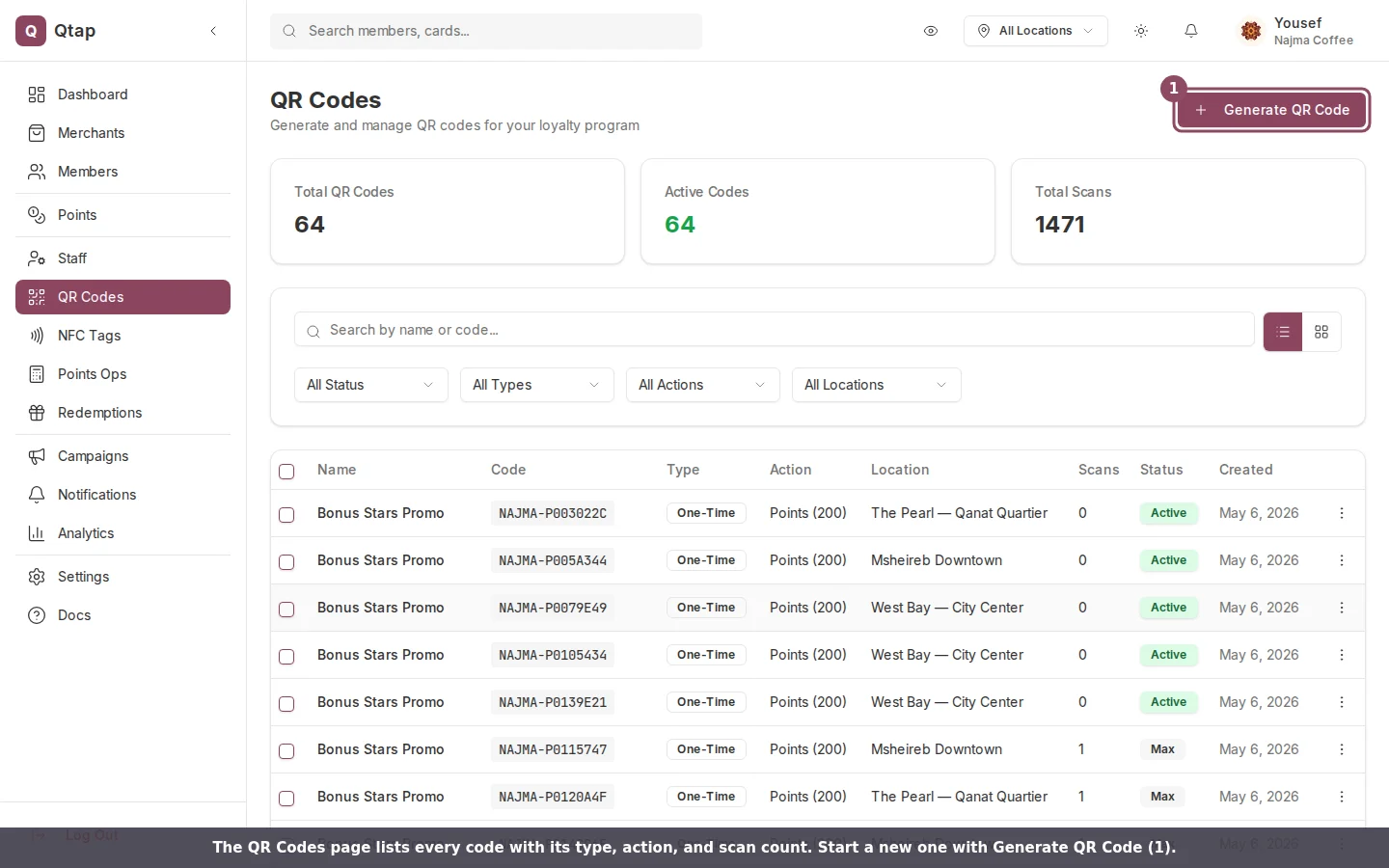Select row checkbox for NAJMA-P0105434

click(286, 656)
